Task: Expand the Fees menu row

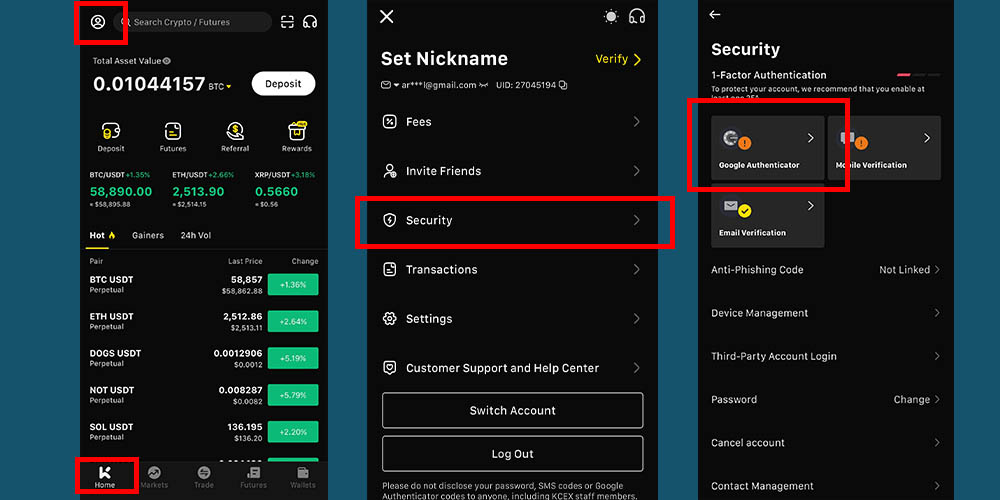Action: 512,122
